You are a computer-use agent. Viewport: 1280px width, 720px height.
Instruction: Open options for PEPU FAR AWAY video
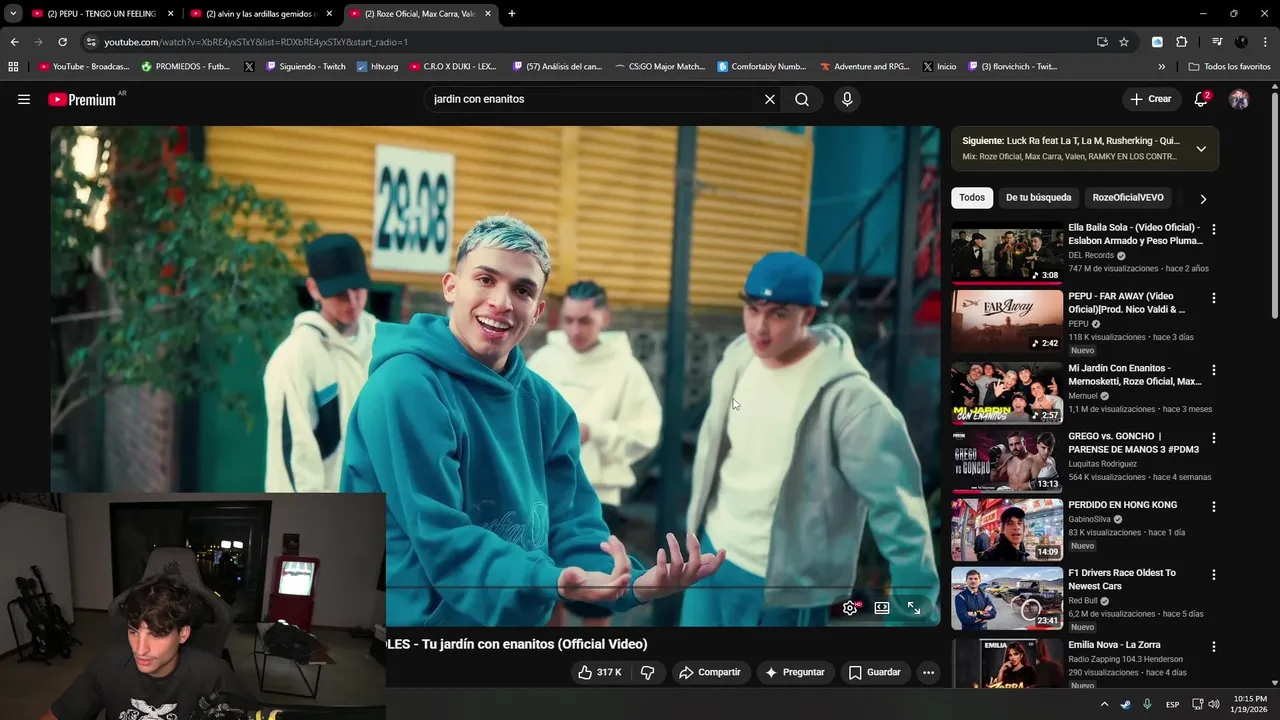tap(1214, 298)
